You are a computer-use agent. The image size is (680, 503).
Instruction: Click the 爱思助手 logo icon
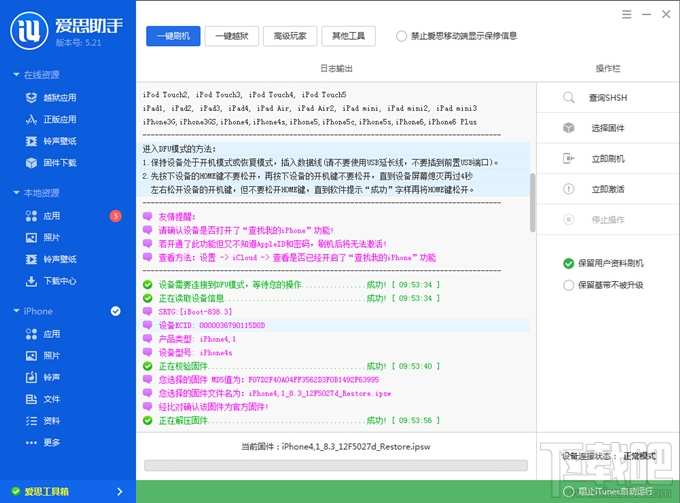pyautogui.click(x=29, y=30)
